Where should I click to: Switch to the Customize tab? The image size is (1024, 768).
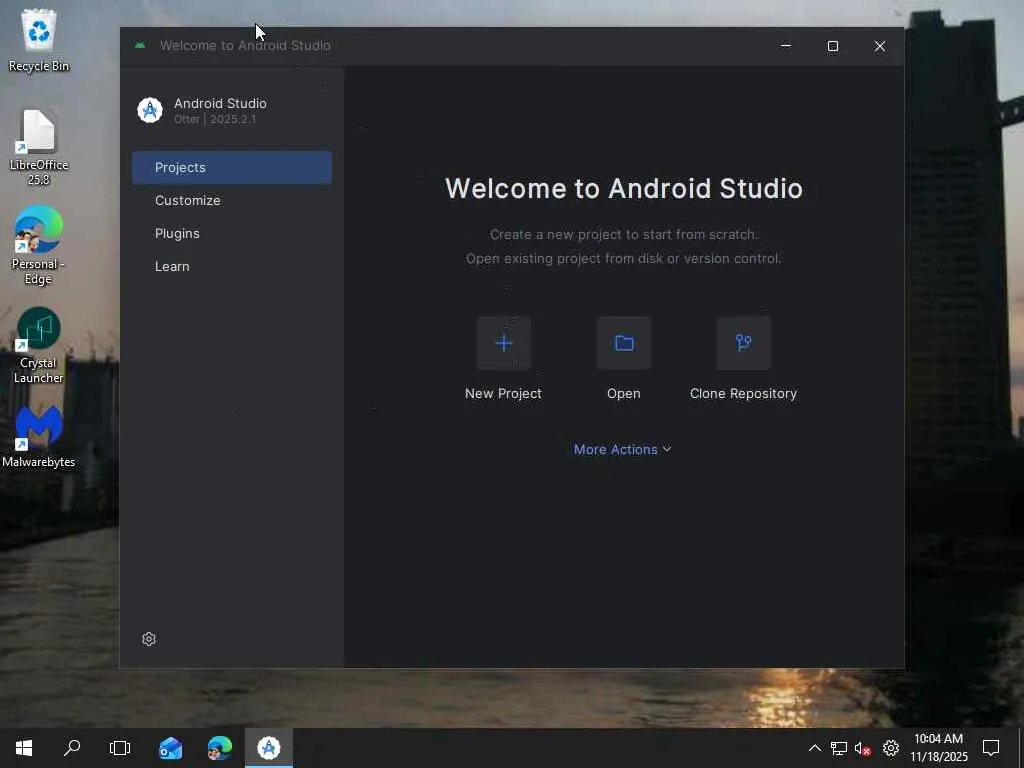[232, 200]
